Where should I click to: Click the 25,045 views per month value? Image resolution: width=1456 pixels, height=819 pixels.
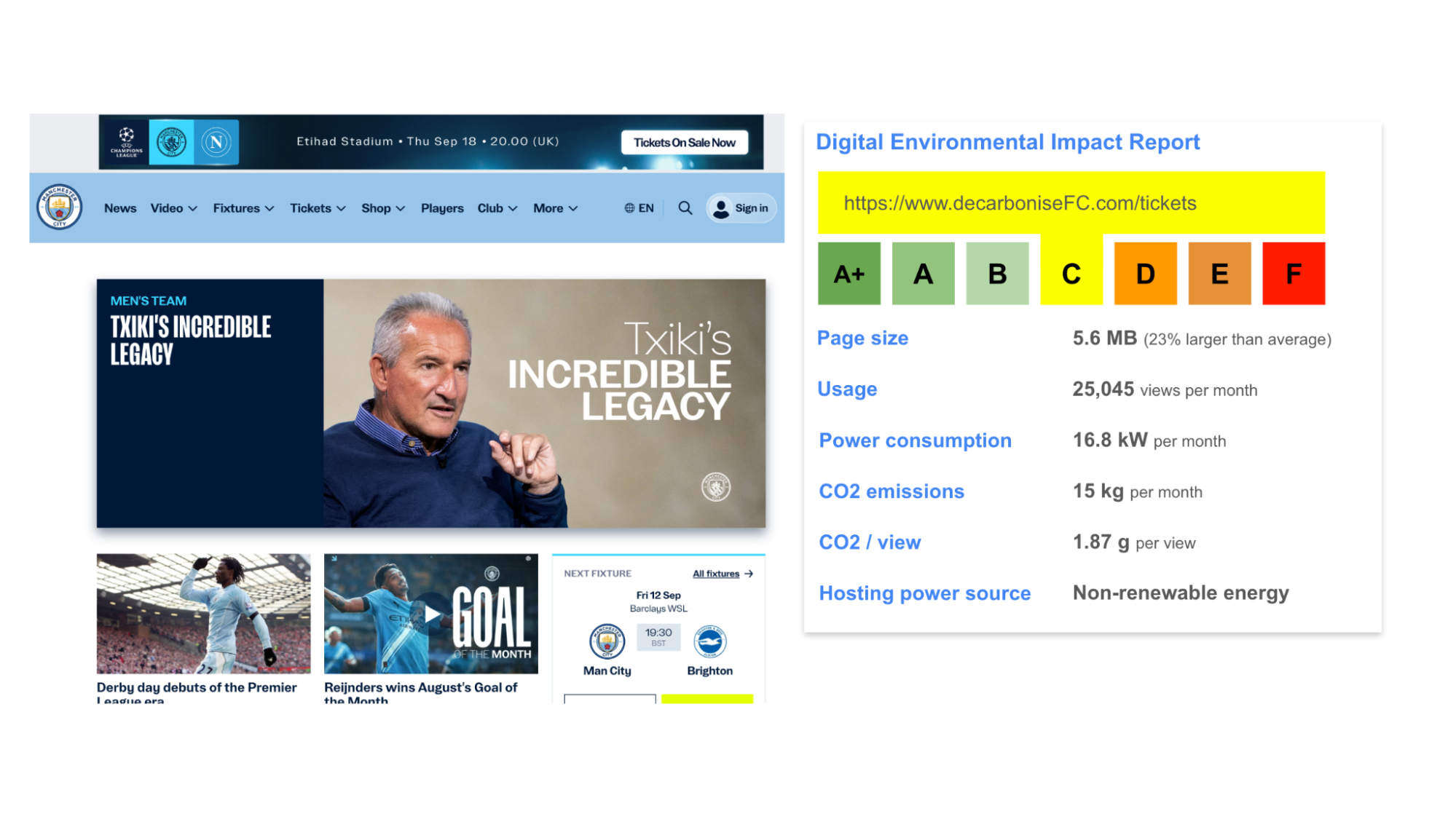pos(1165,389)
